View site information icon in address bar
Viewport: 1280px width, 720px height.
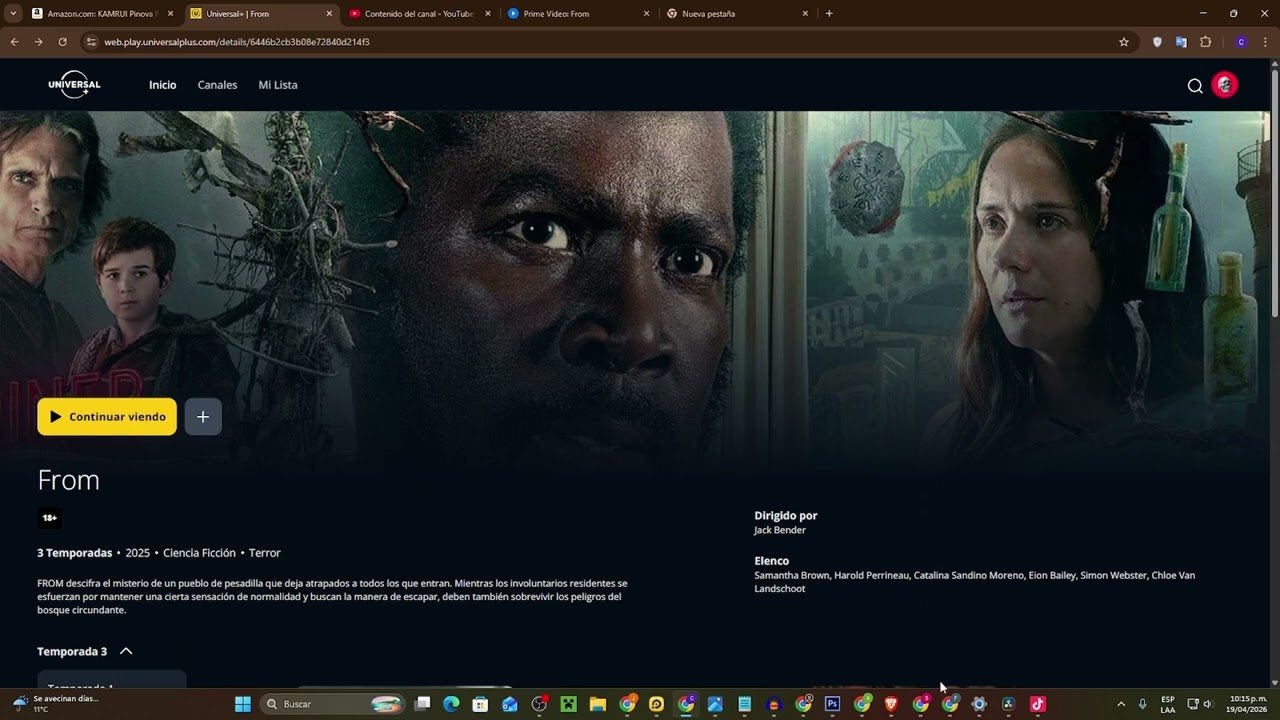[91, 42]
